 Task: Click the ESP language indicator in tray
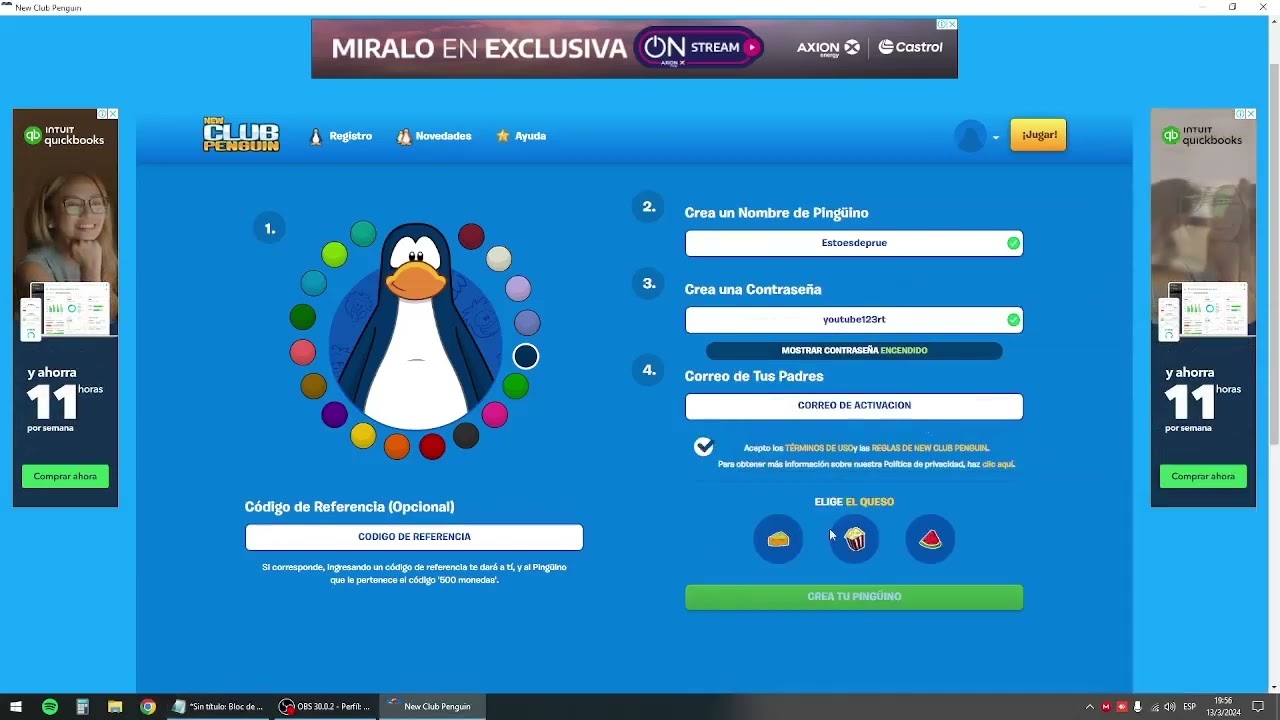(x=1190, y=707)
